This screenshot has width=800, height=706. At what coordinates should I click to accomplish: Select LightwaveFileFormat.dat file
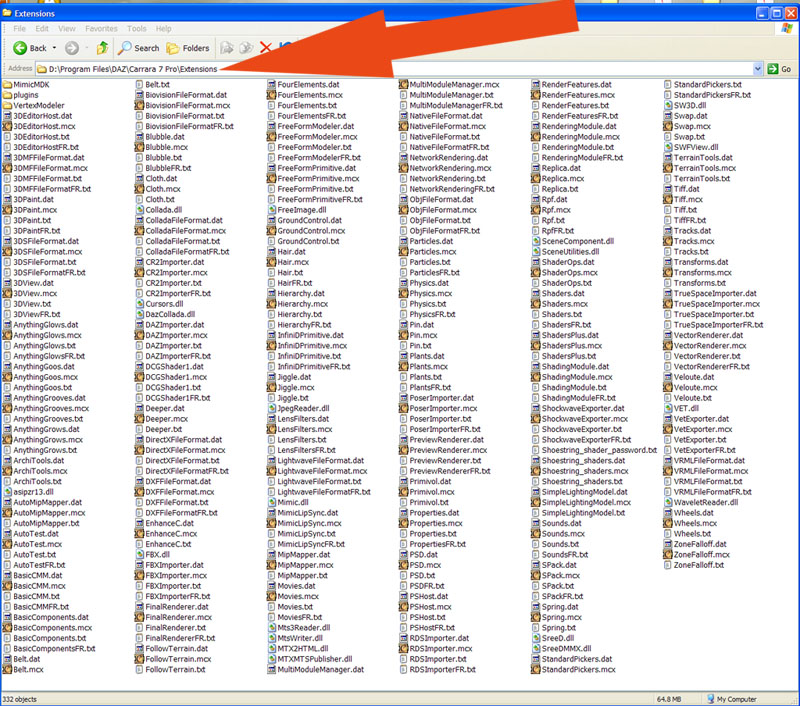point(315,461)
